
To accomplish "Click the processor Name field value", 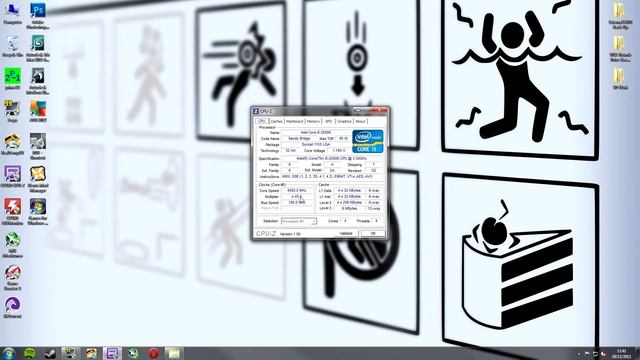I will (x=316, y=133).
